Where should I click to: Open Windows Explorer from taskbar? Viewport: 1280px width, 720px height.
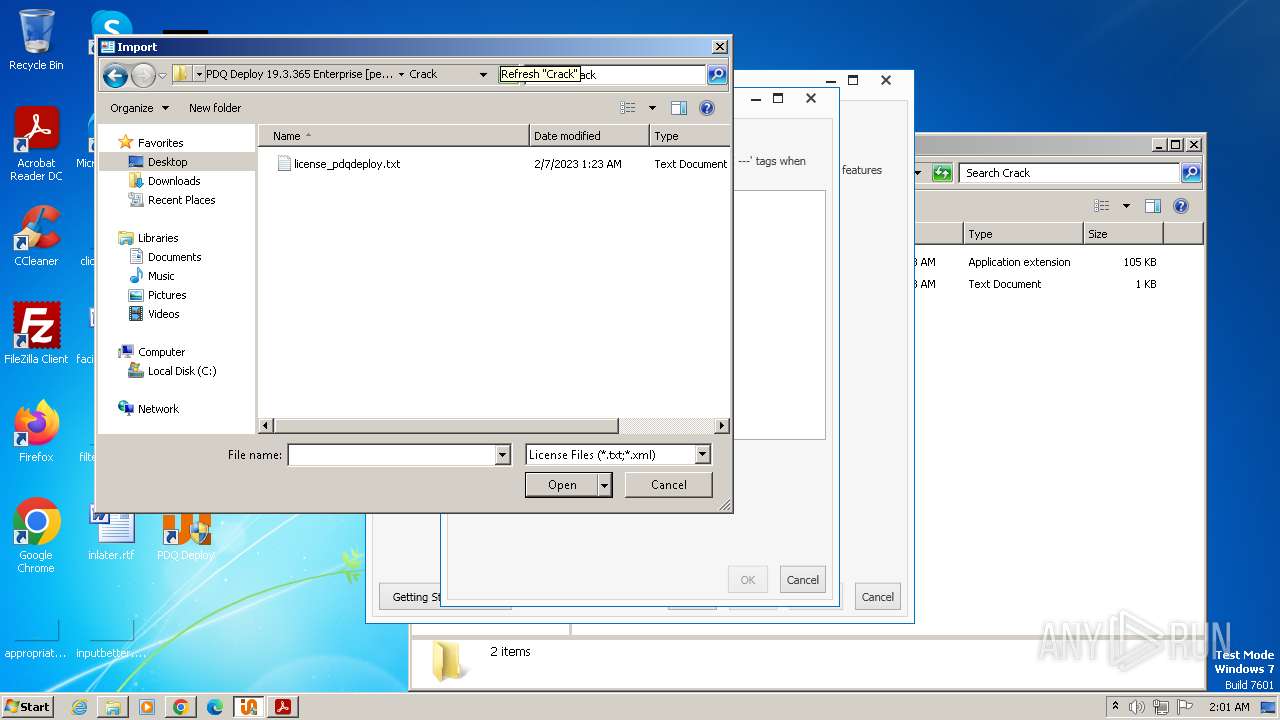(113, 707)
